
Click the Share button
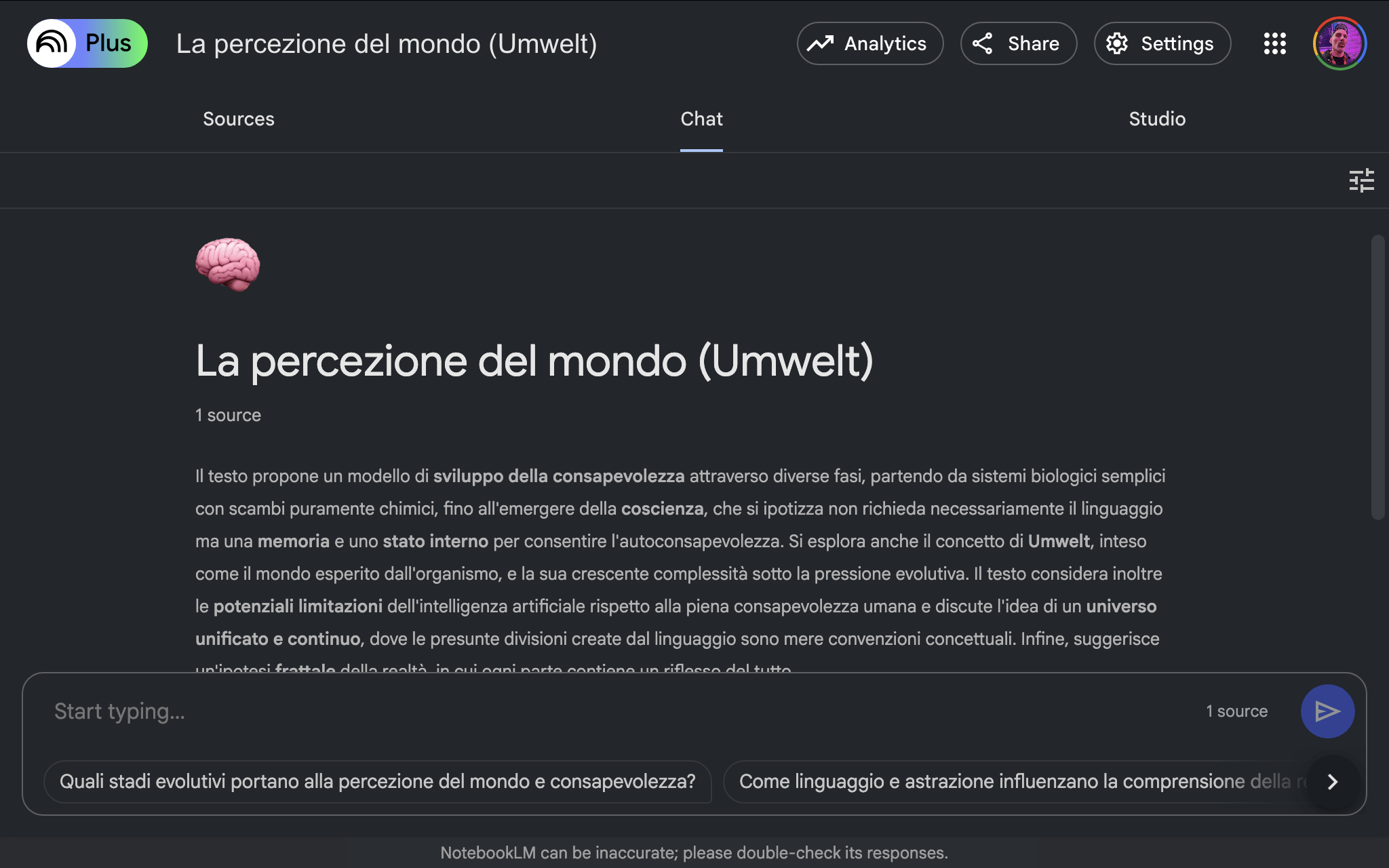[x=1018, y=43]
